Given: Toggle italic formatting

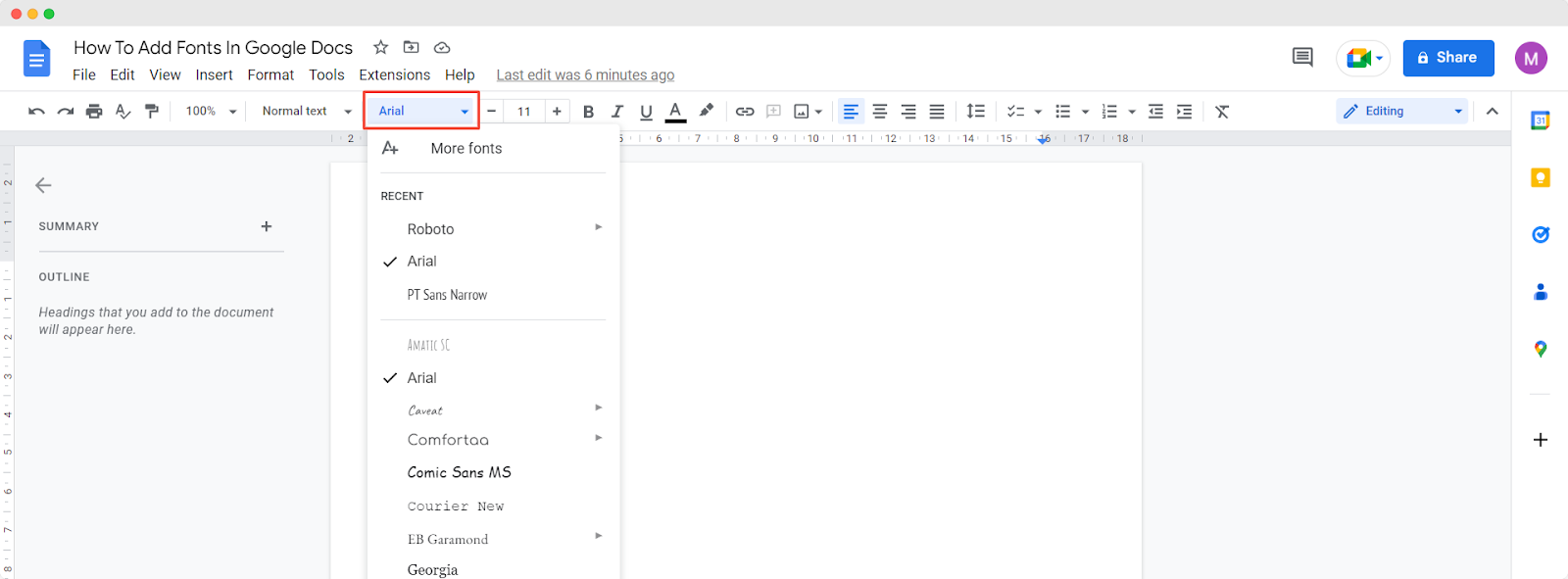Looking at the screenshot, I should 616,112.
